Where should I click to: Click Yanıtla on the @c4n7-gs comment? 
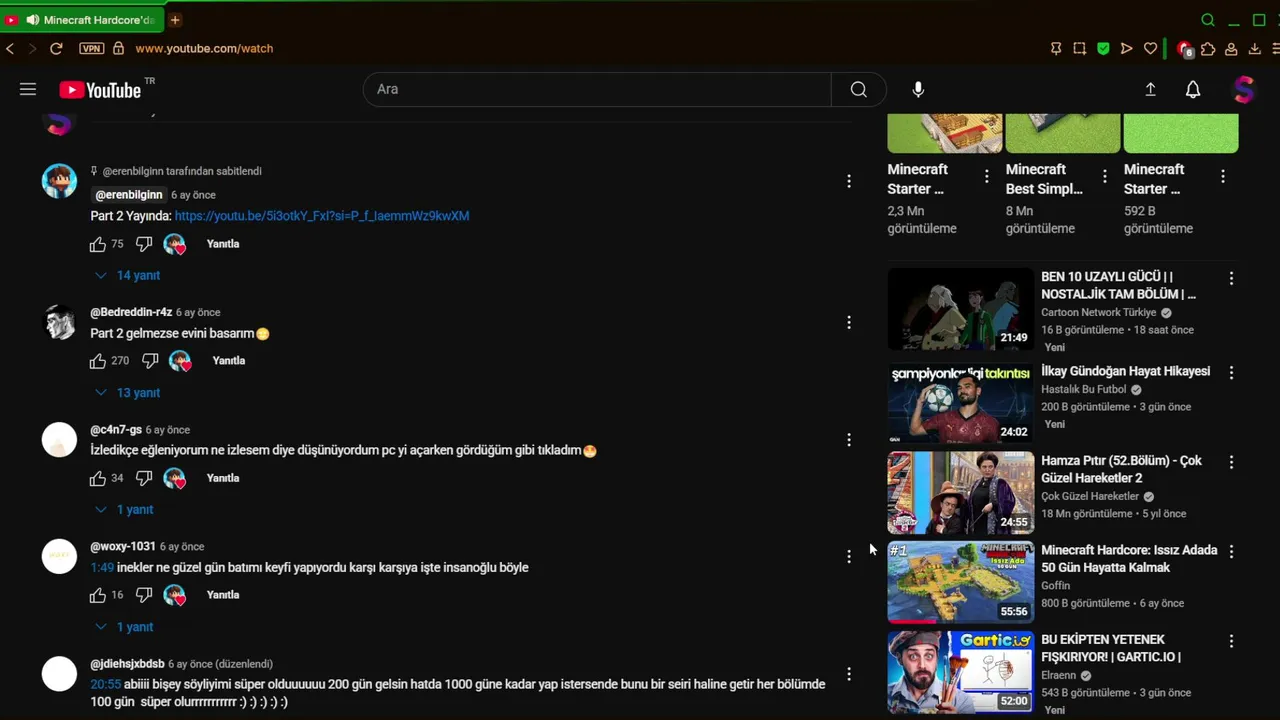click(x=223, y=478)
